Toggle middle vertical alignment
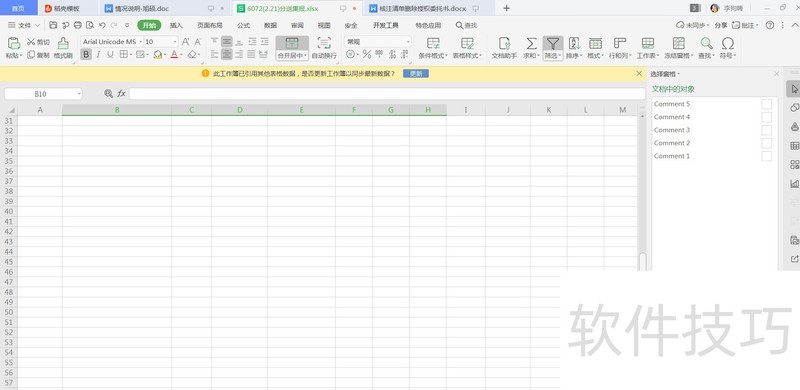 coord(227,41)
